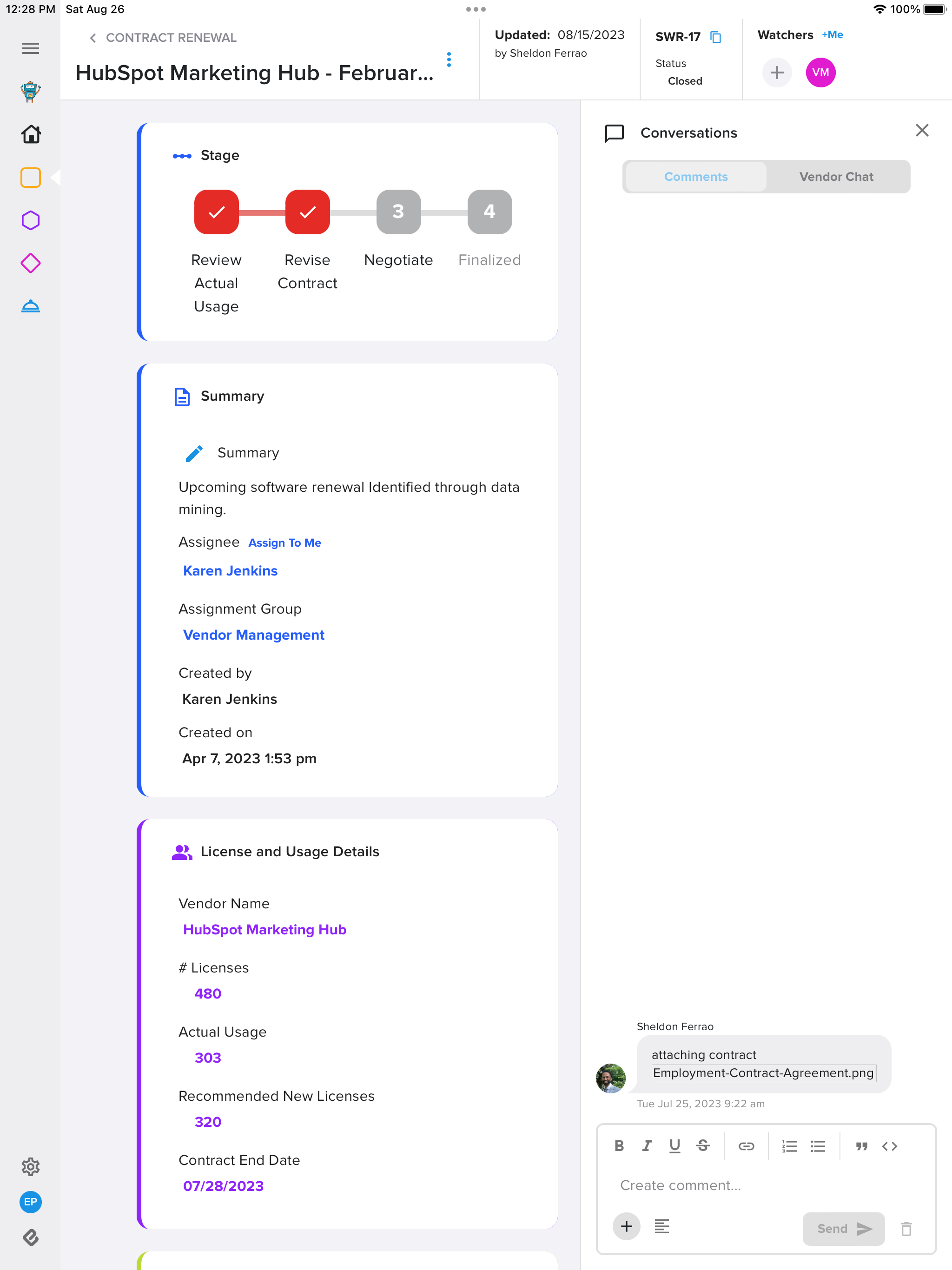This screenshot has width=952, height=1270.
Task: Click the 303 actual usage value
Action: click(x=208, y=1058)
